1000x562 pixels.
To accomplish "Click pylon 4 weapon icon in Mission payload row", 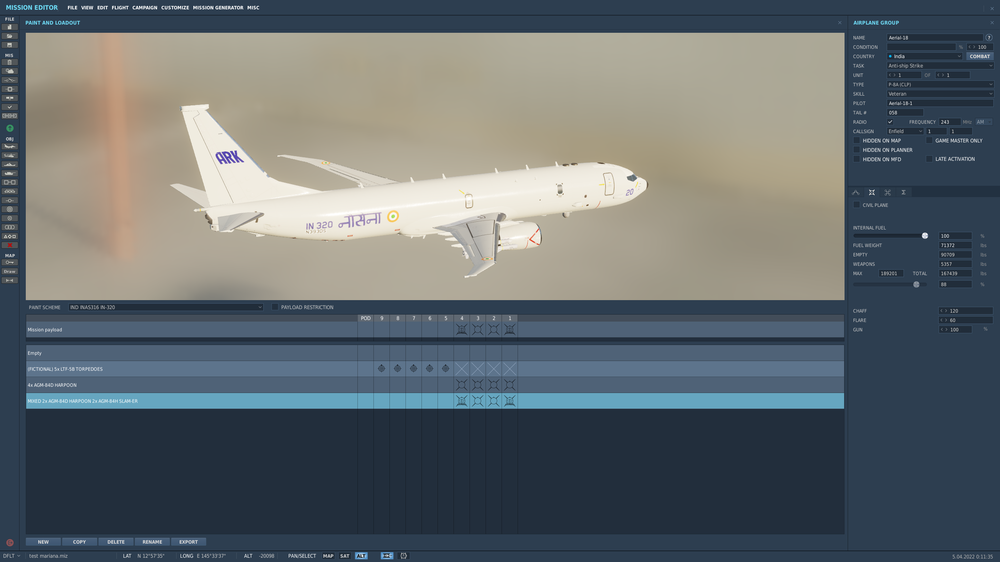I will coord(461,330).
